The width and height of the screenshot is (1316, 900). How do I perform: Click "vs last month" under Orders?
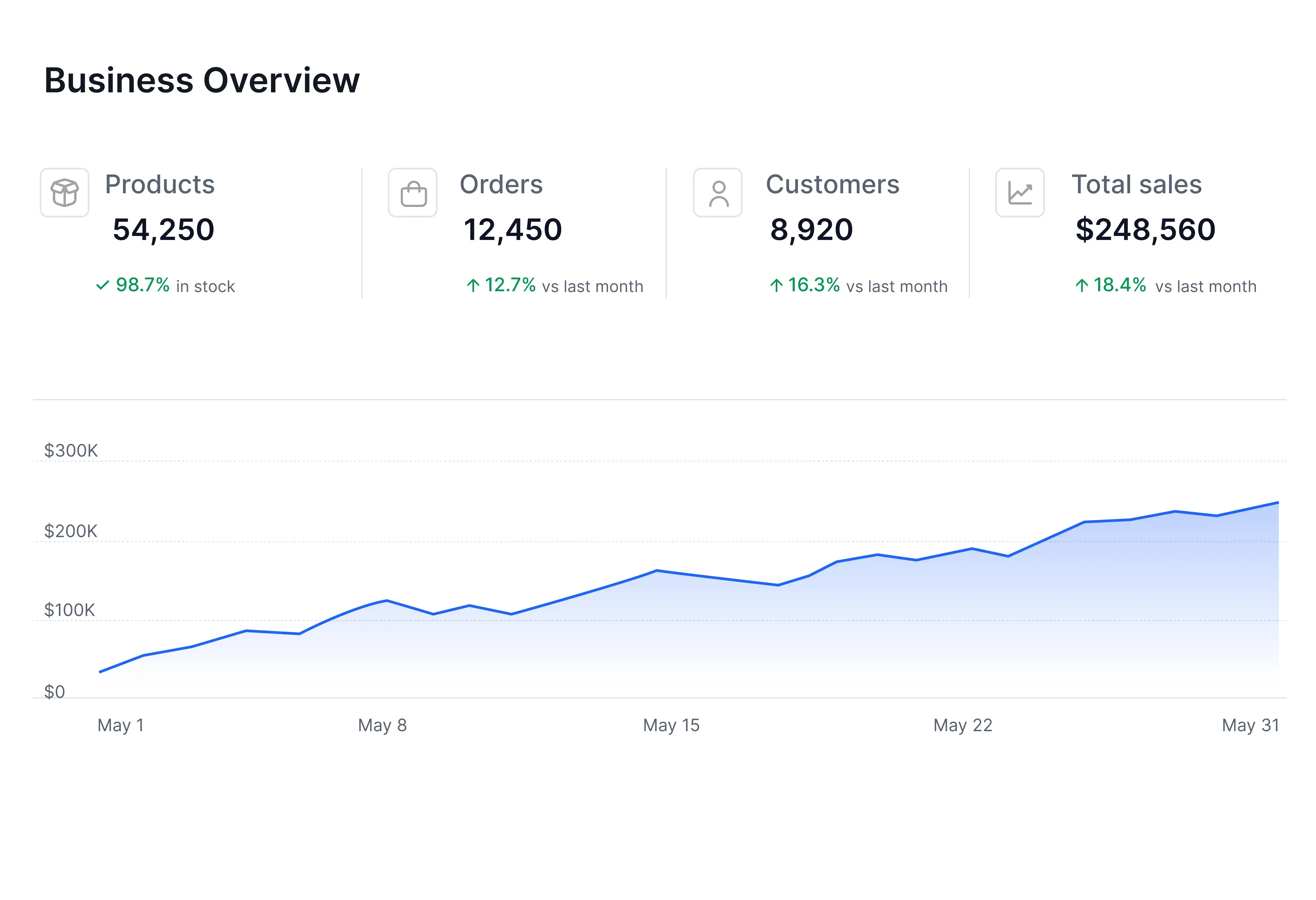593,287
